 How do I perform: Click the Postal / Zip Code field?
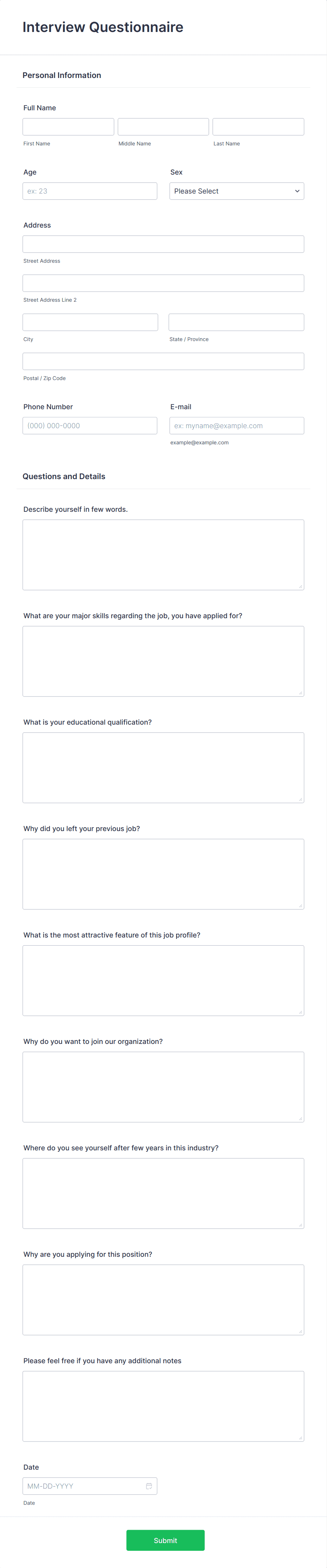click(162, 360)
